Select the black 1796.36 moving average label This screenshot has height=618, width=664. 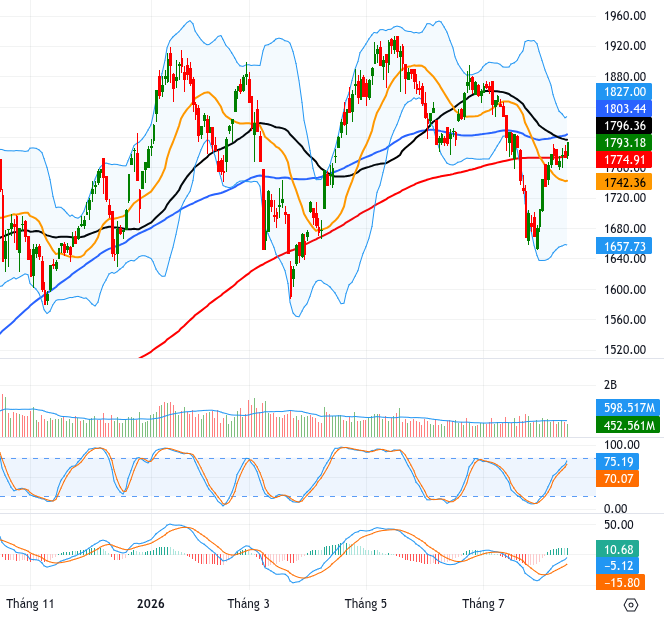pyautogui.click(x=624, y=126)
